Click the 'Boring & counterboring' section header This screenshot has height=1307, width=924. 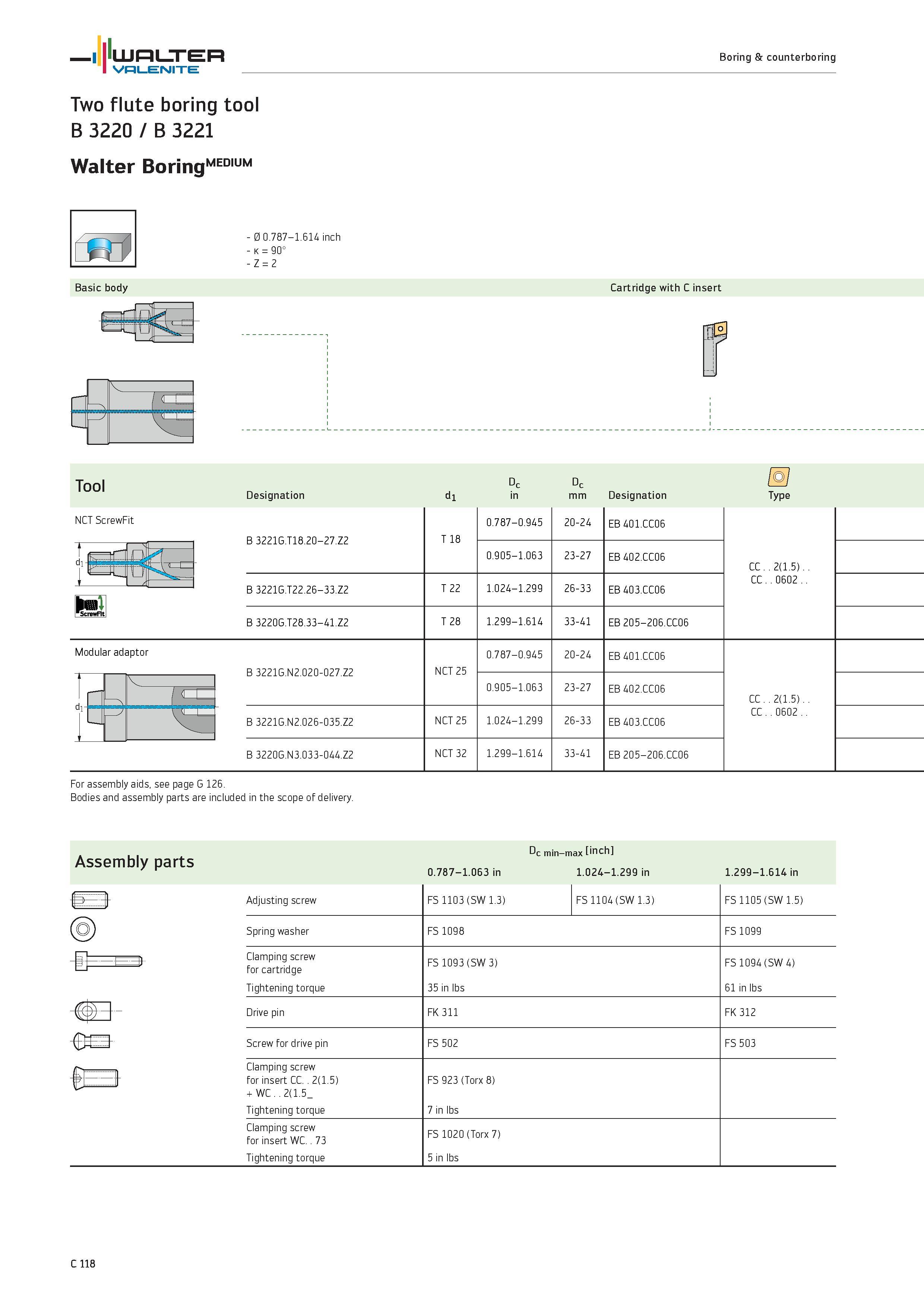coord(777,57)
